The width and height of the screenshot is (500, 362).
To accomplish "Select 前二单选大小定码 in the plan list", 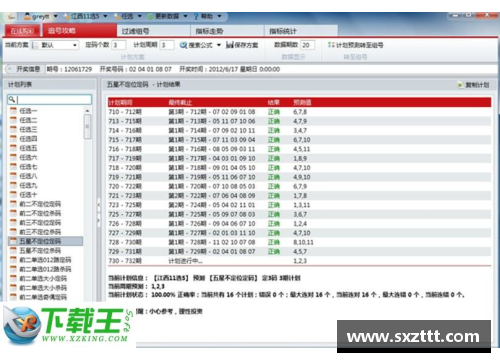I will click(43, 278).
